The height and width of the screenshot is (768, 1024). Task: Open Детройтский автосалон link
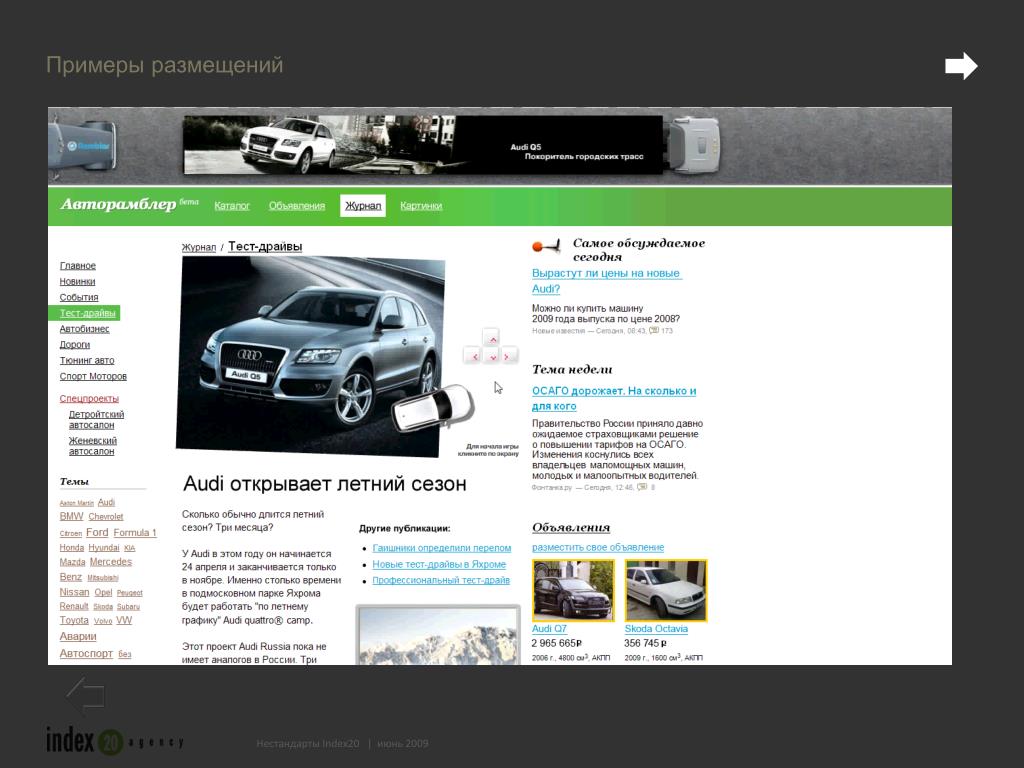coord(96,419)
